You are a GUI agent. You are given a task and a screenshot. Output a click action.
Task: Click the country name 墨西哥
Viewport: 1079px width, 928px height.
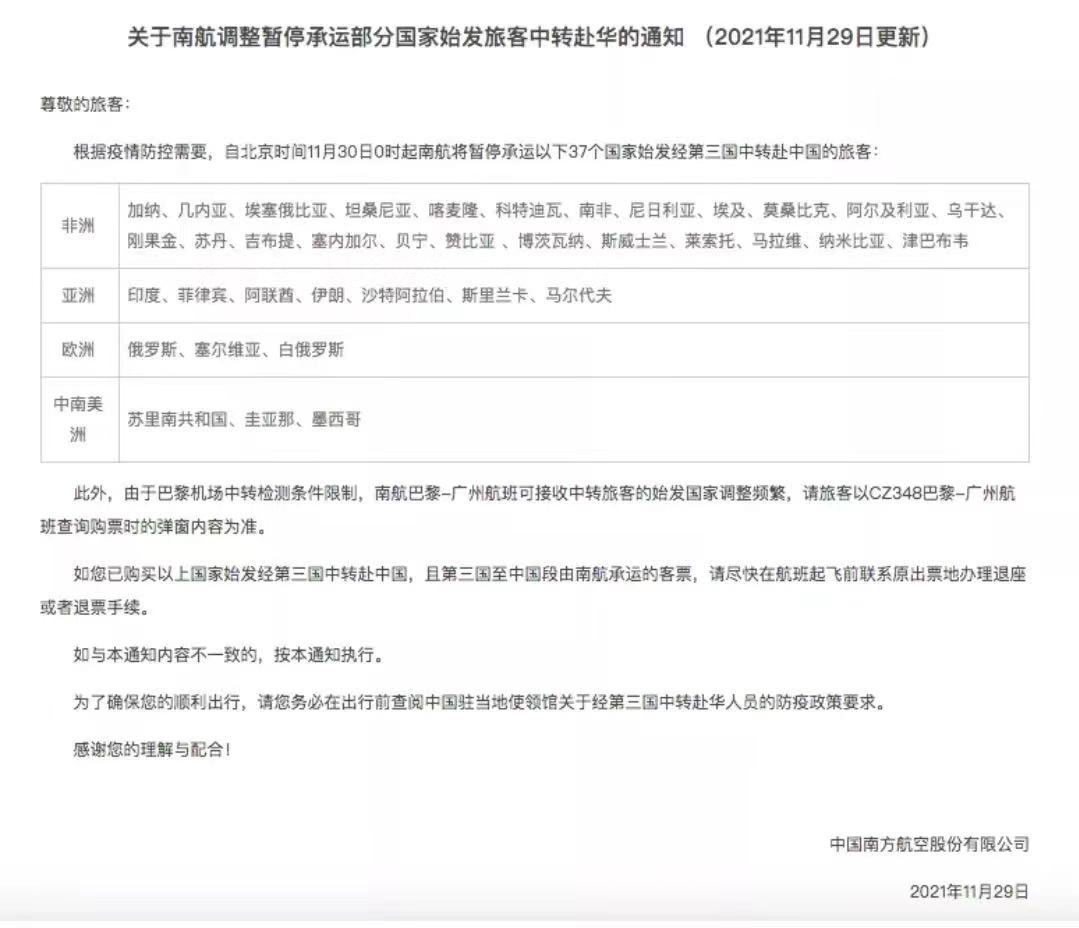336,419
